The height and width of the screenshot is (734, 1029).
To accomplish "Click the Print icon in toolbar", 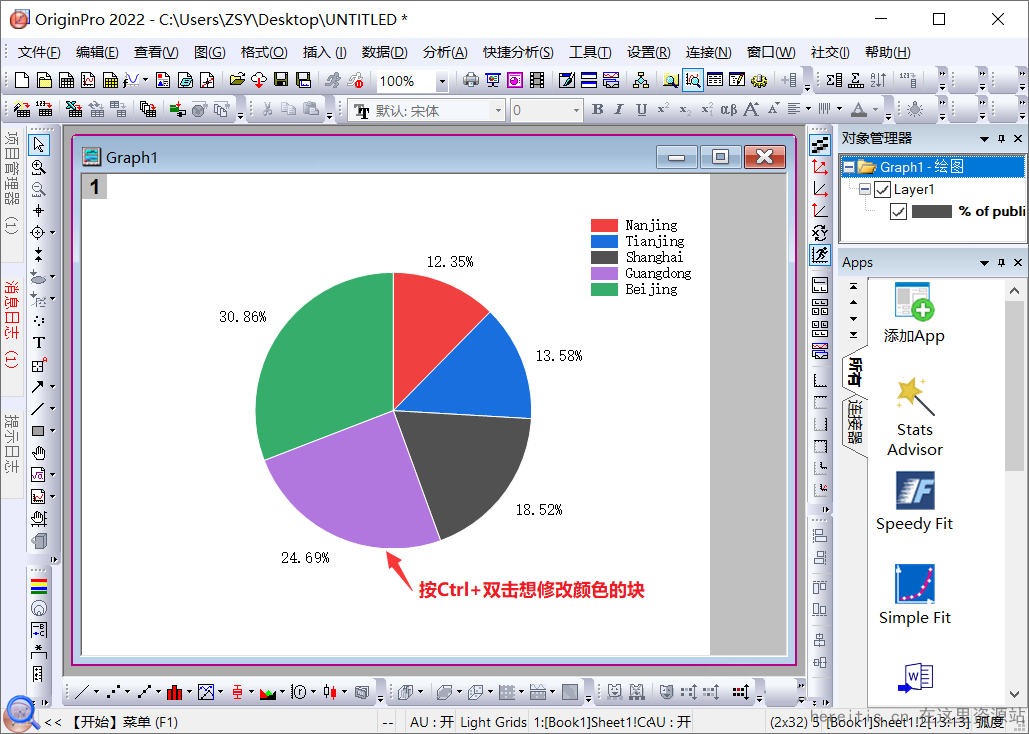I will [471, 80].
